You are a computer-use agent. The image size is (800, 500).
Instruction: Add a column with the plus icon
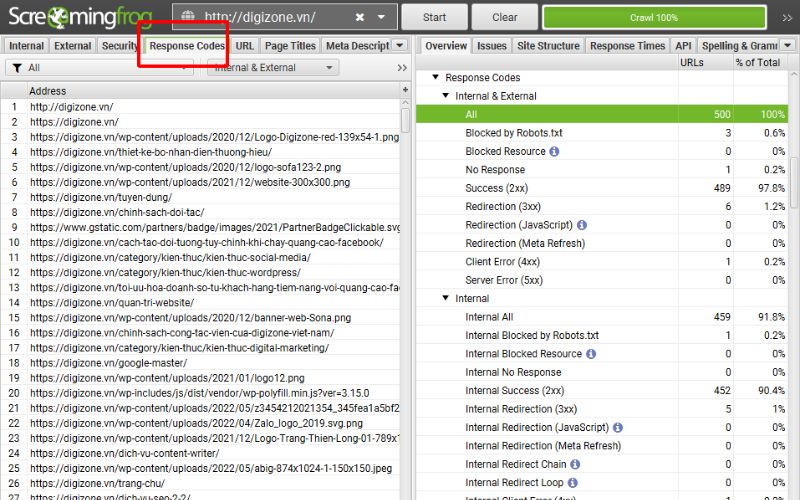[x=405, y=90]
